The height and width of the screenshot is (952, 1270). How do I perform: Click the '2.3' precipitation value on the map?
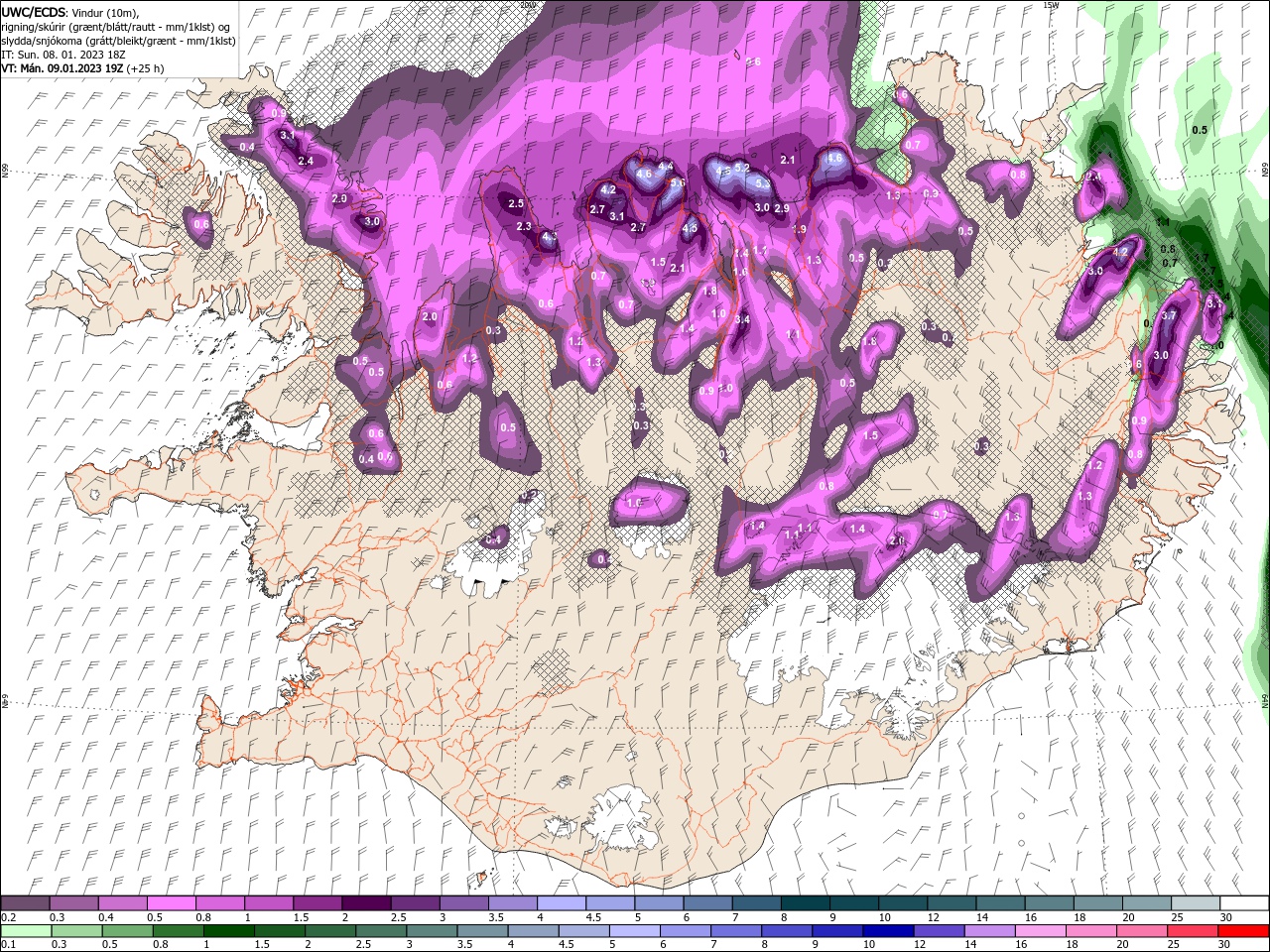coord(524,227)
